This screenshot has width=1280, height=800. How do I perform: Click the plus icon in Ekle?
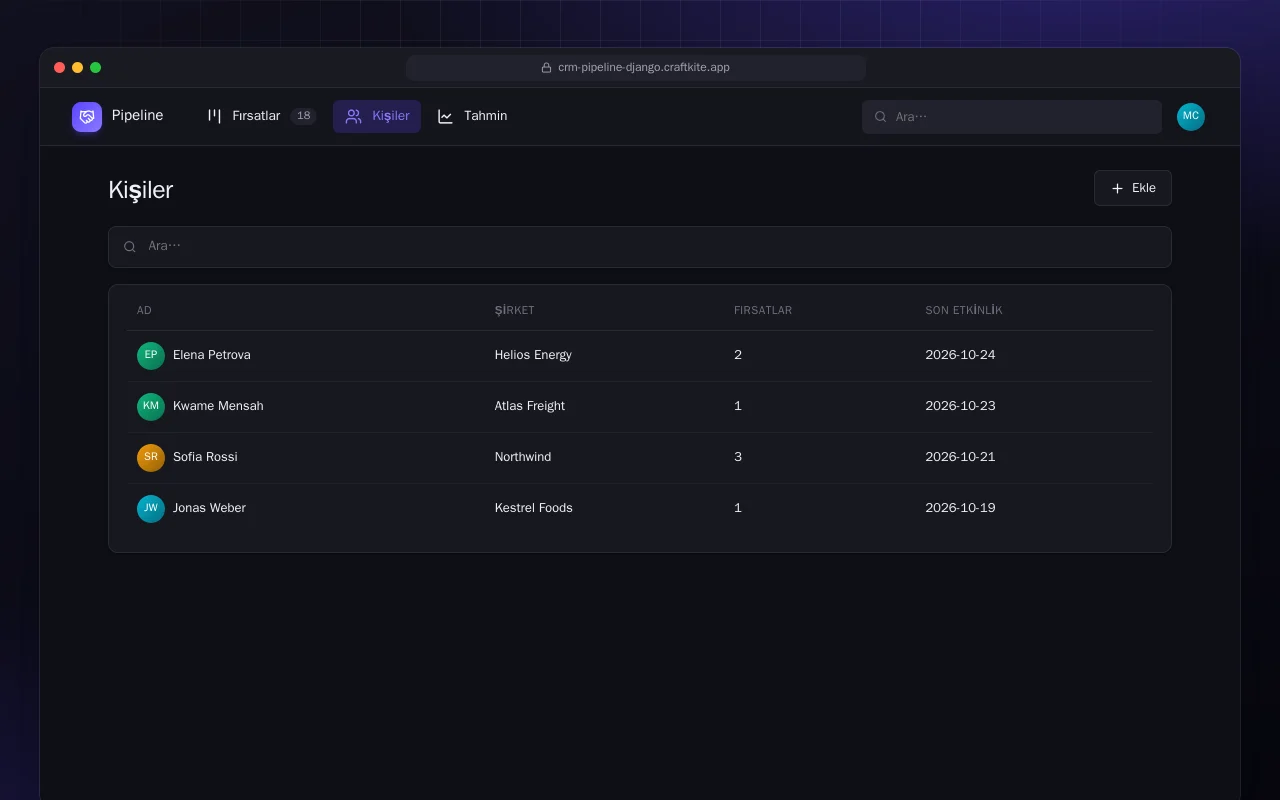coord(1118,188)
